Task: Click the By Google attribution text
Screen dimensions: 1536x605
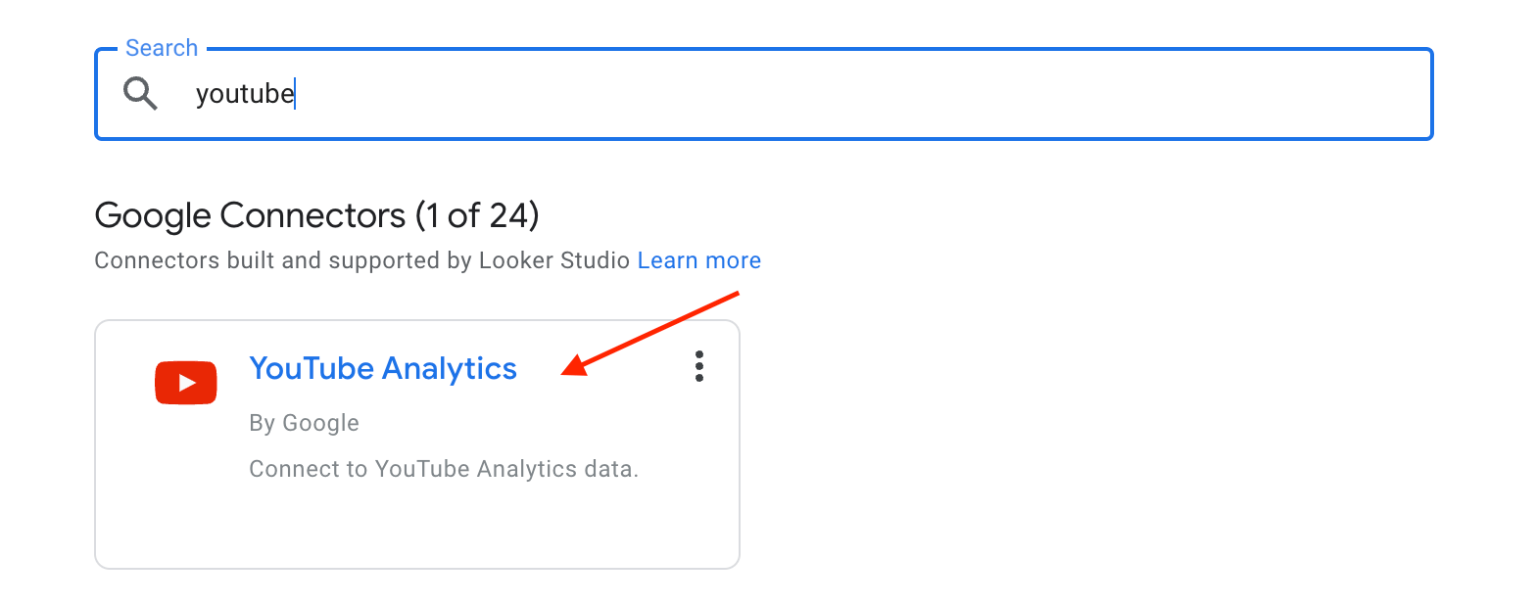Action: click(303, 422)
